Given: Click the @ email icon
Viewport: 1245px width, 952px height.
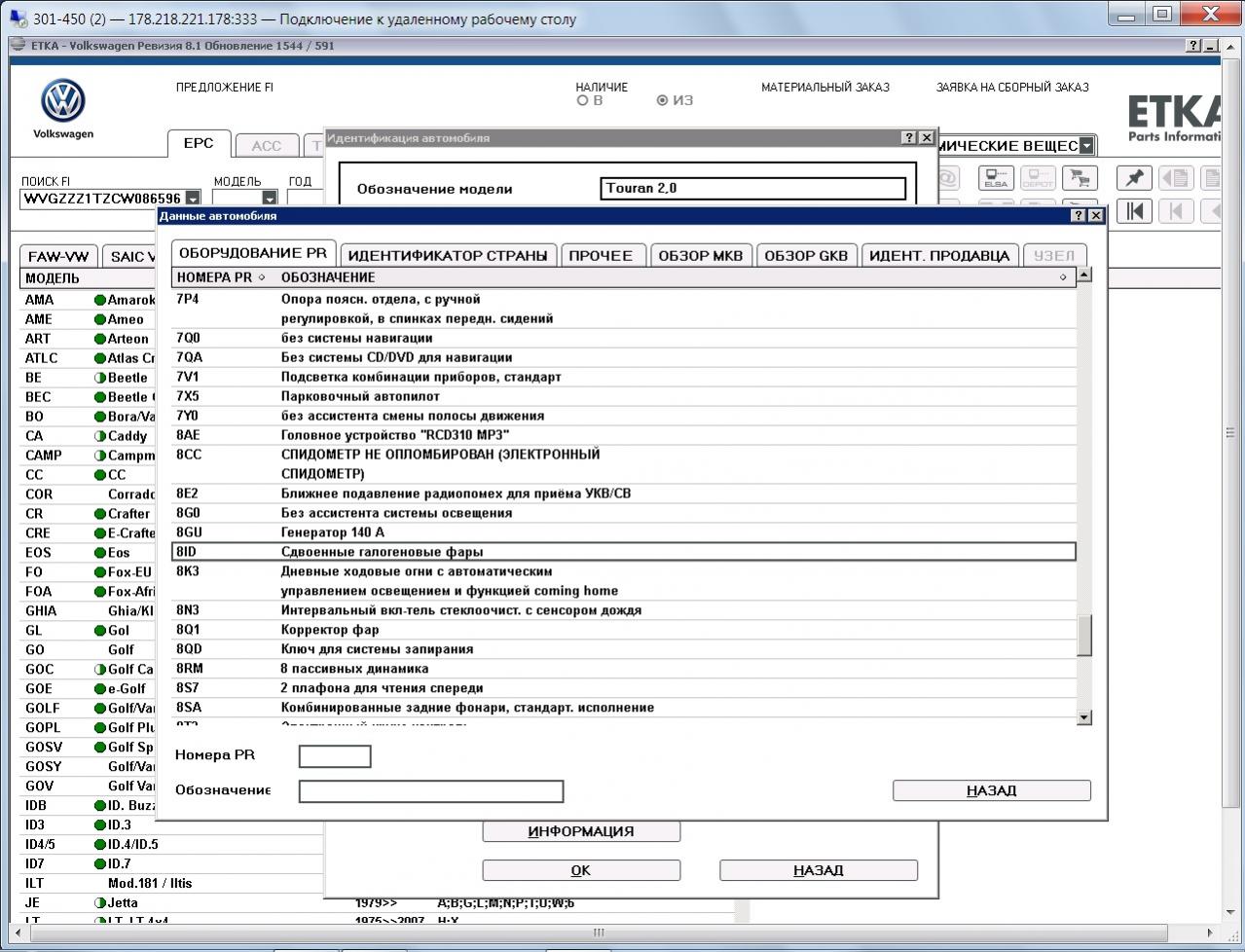Looking at the screenshot, I should pyautogui.click(x=946, y=178).
